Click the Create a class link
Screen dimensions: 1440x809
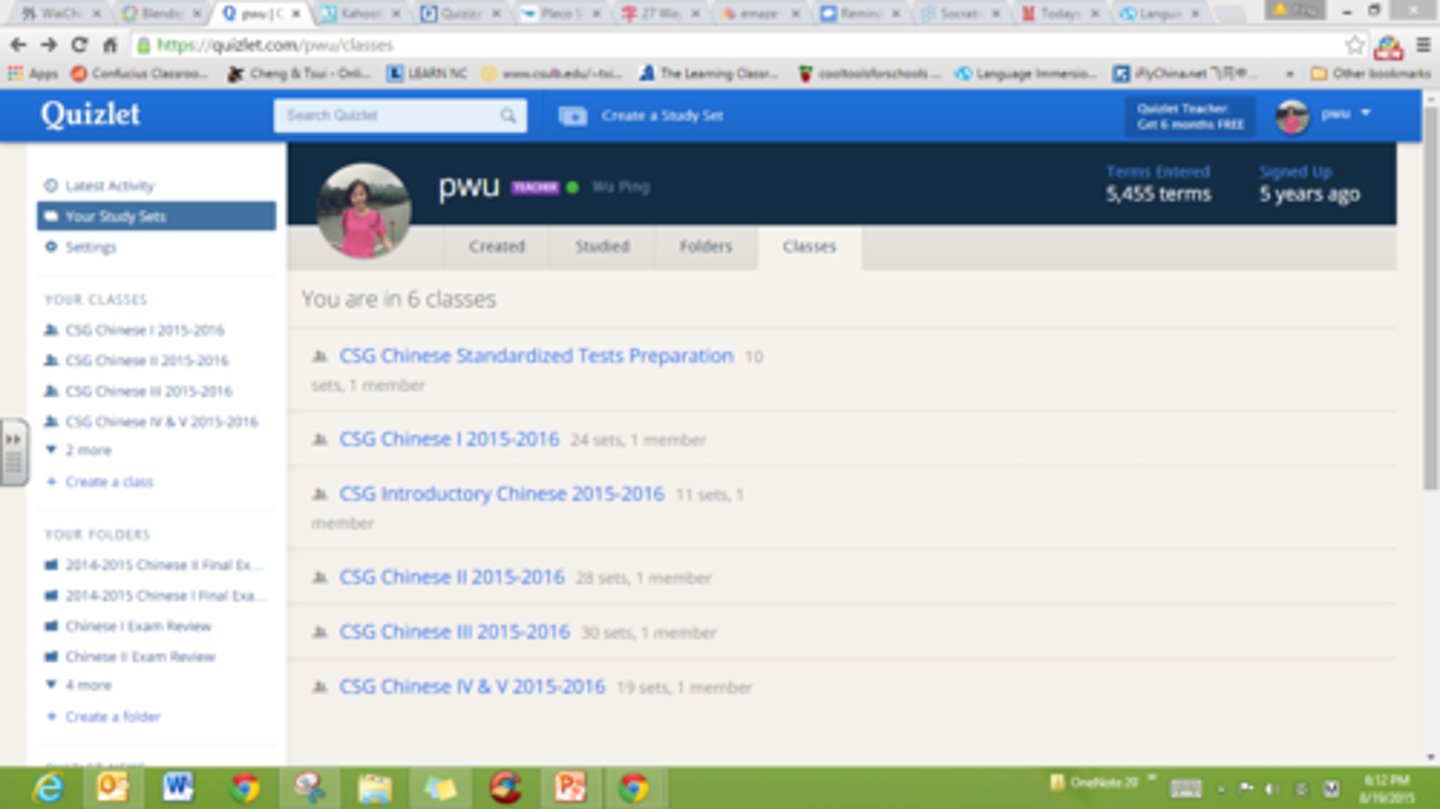coord(109,481)
